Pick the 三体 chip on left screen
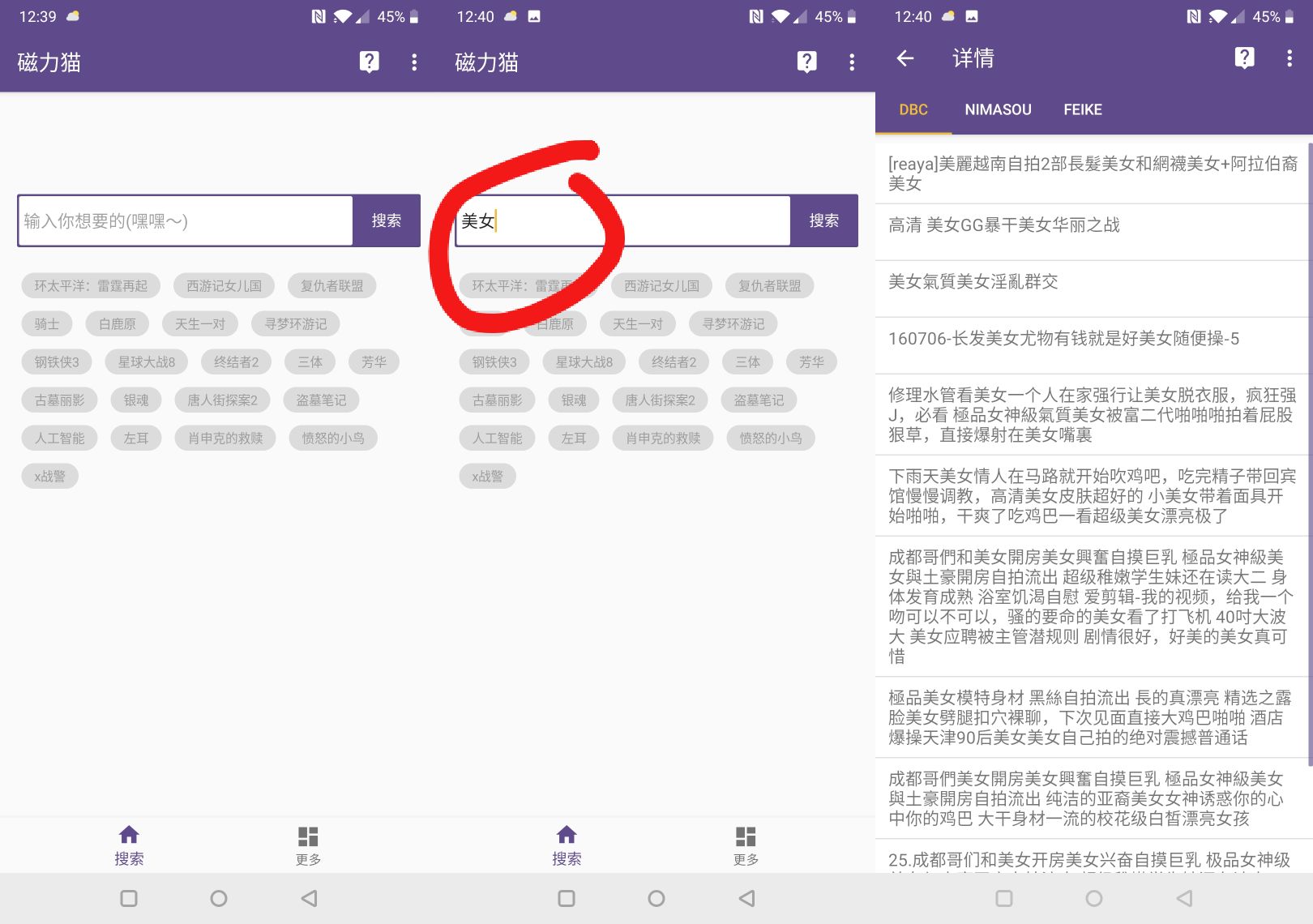This screenshot has width=1313, height=924. [310, 362]
